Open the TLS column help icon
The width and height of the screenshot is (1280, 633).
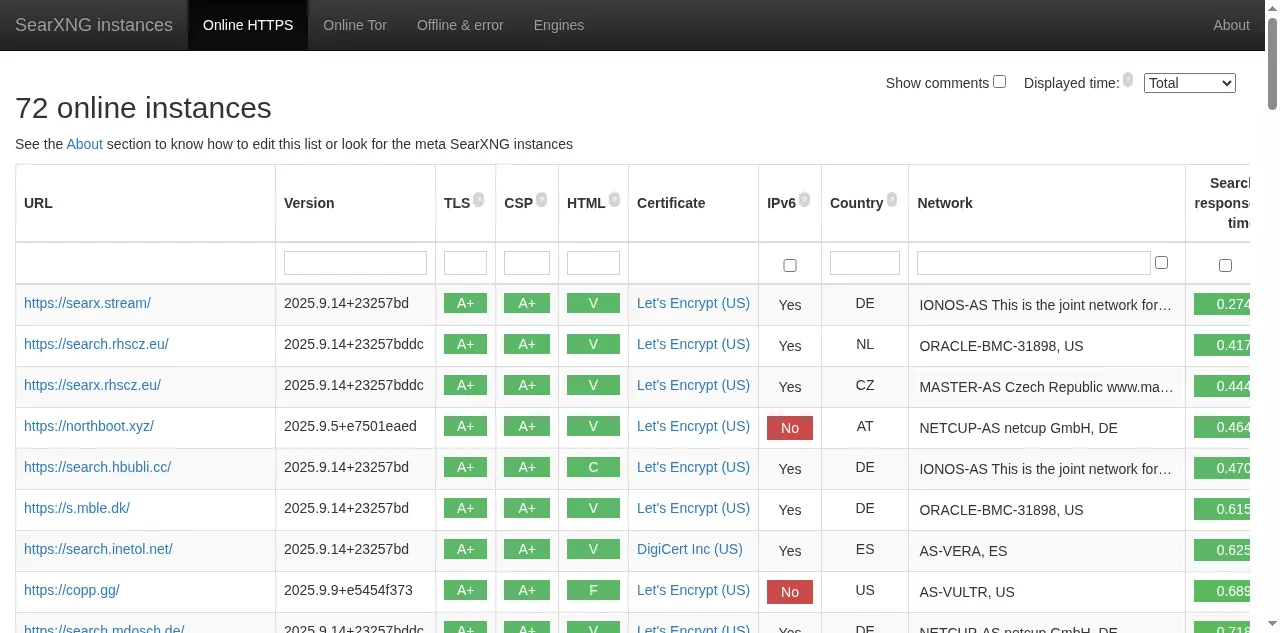pyautogui.click(x=479, y=200)
